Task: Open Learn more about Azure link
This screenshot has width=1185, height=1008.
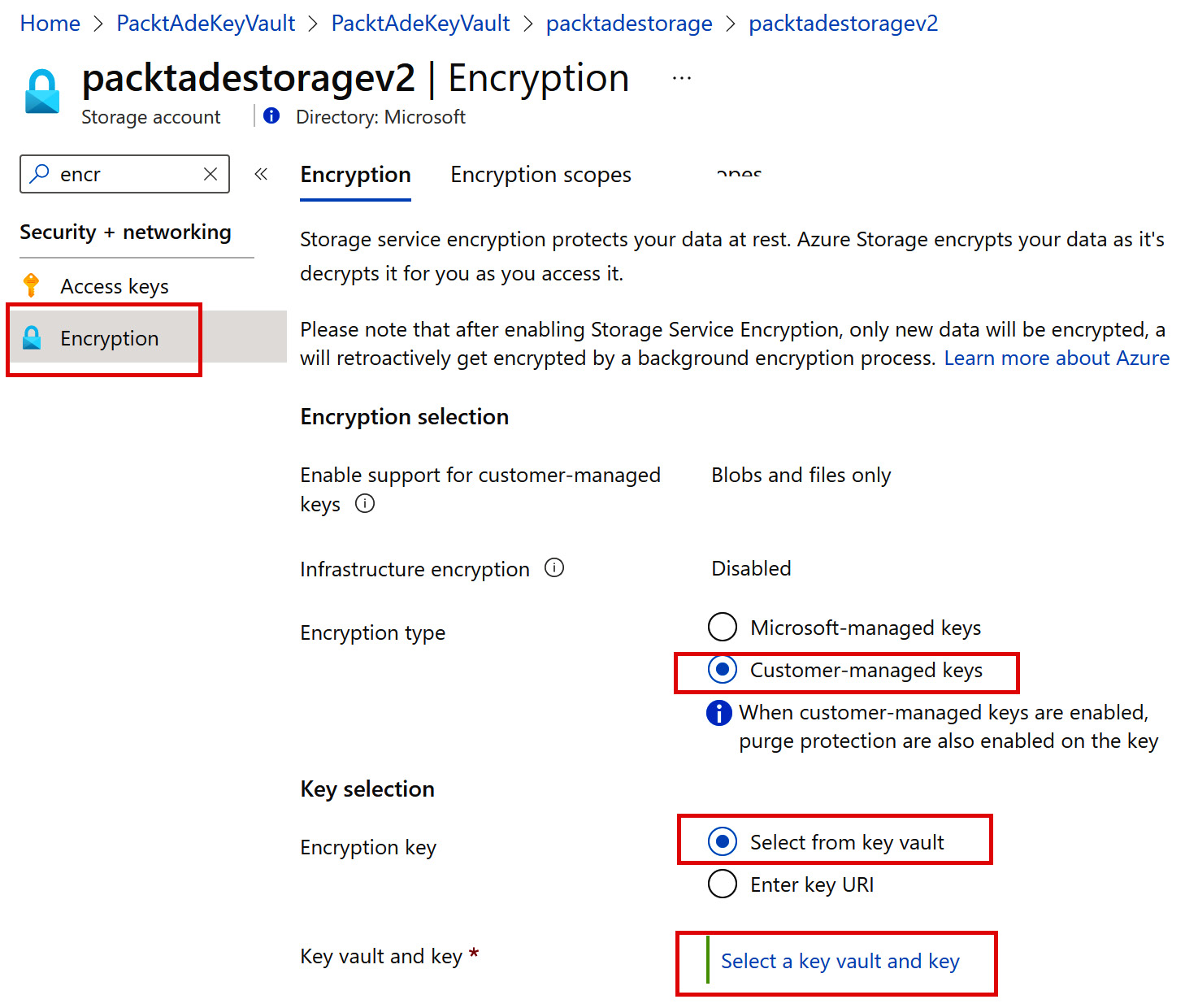Action: coord(1056,358)
